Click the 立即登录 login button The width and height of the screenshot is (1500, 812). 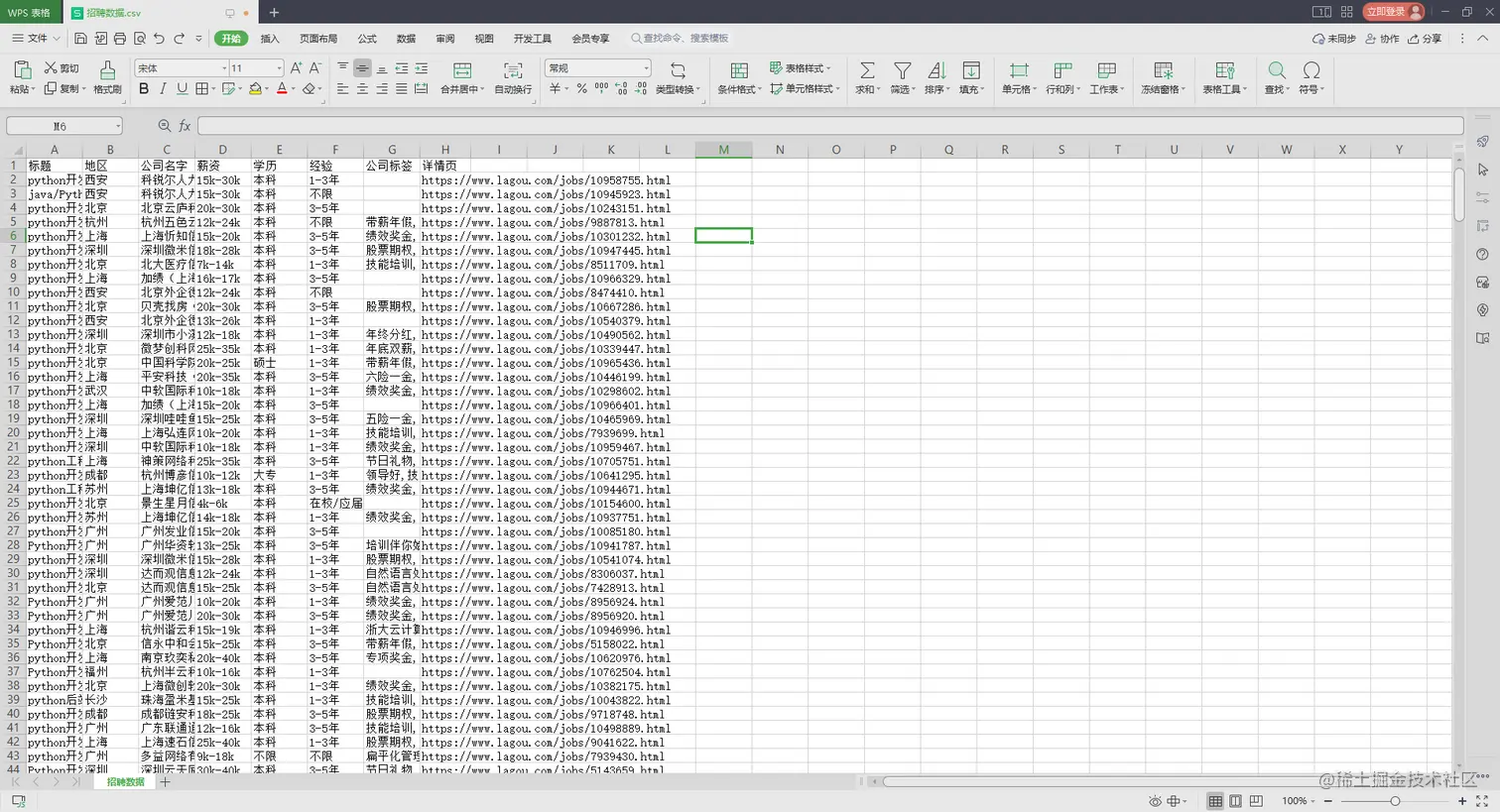[1394, 12]
